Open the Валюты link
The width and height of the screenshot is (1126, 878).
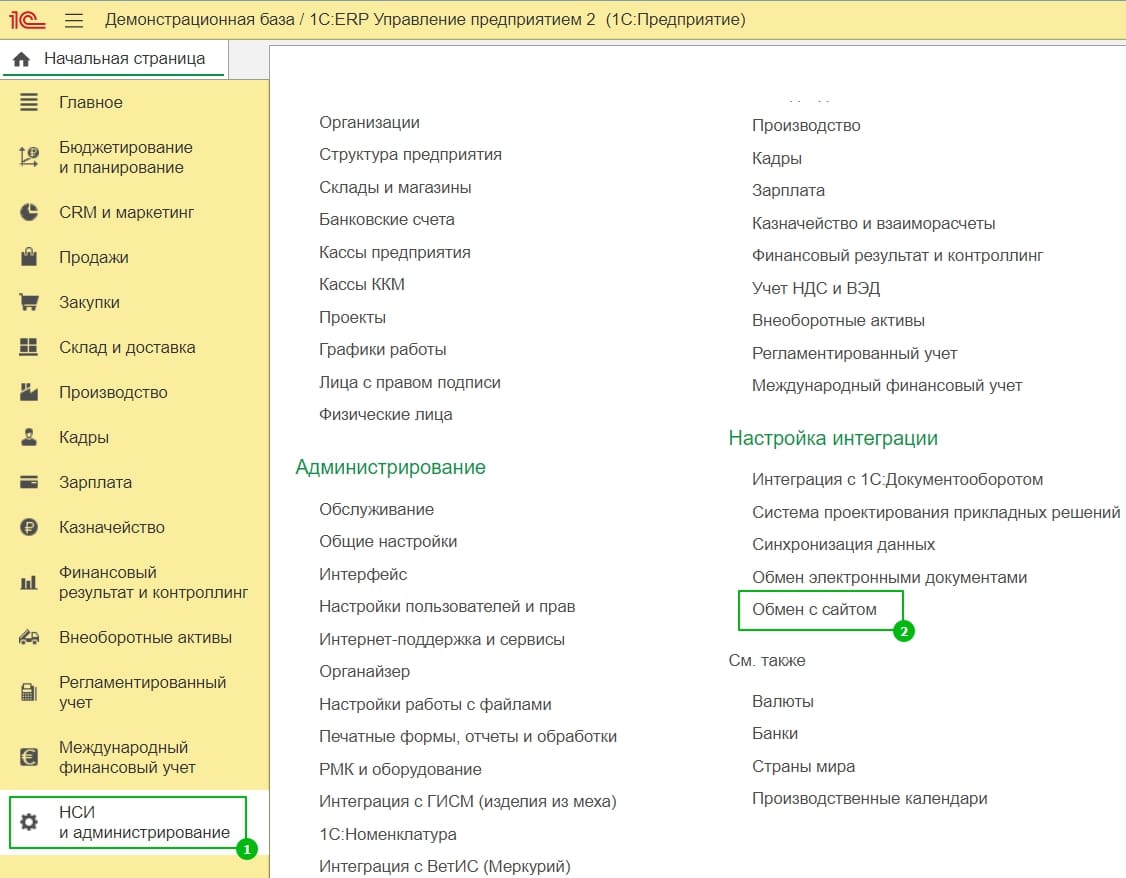782,701
